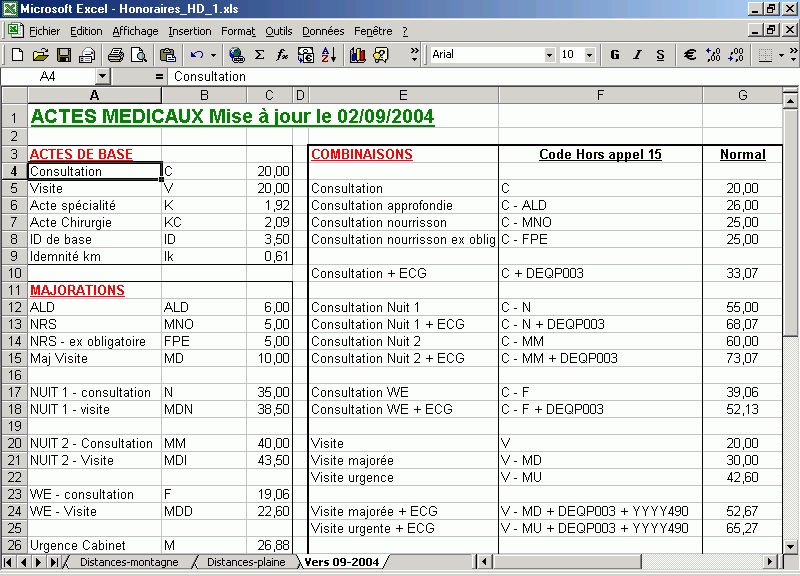Image resolution: width=800 pixels, height=576 pixels.
Task: Open the Outils menu
Action: click(x=279, y=31)
